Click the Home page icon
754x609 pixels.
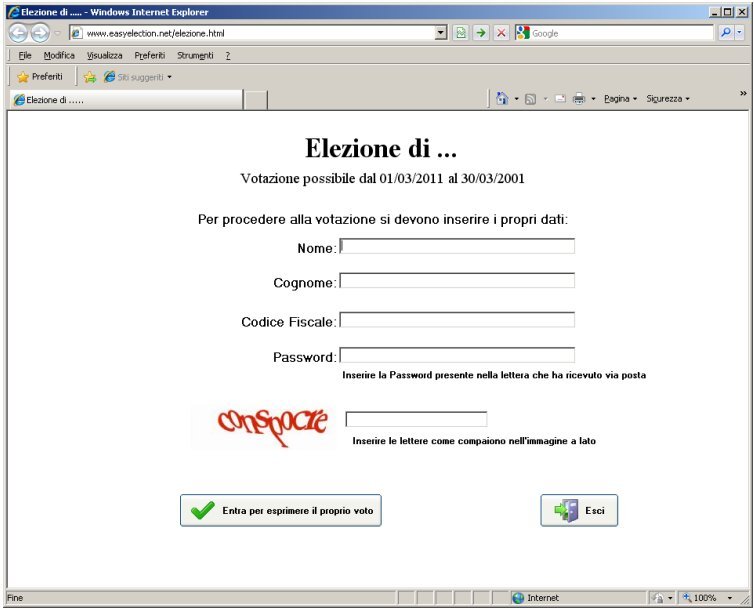click(502, 99)
